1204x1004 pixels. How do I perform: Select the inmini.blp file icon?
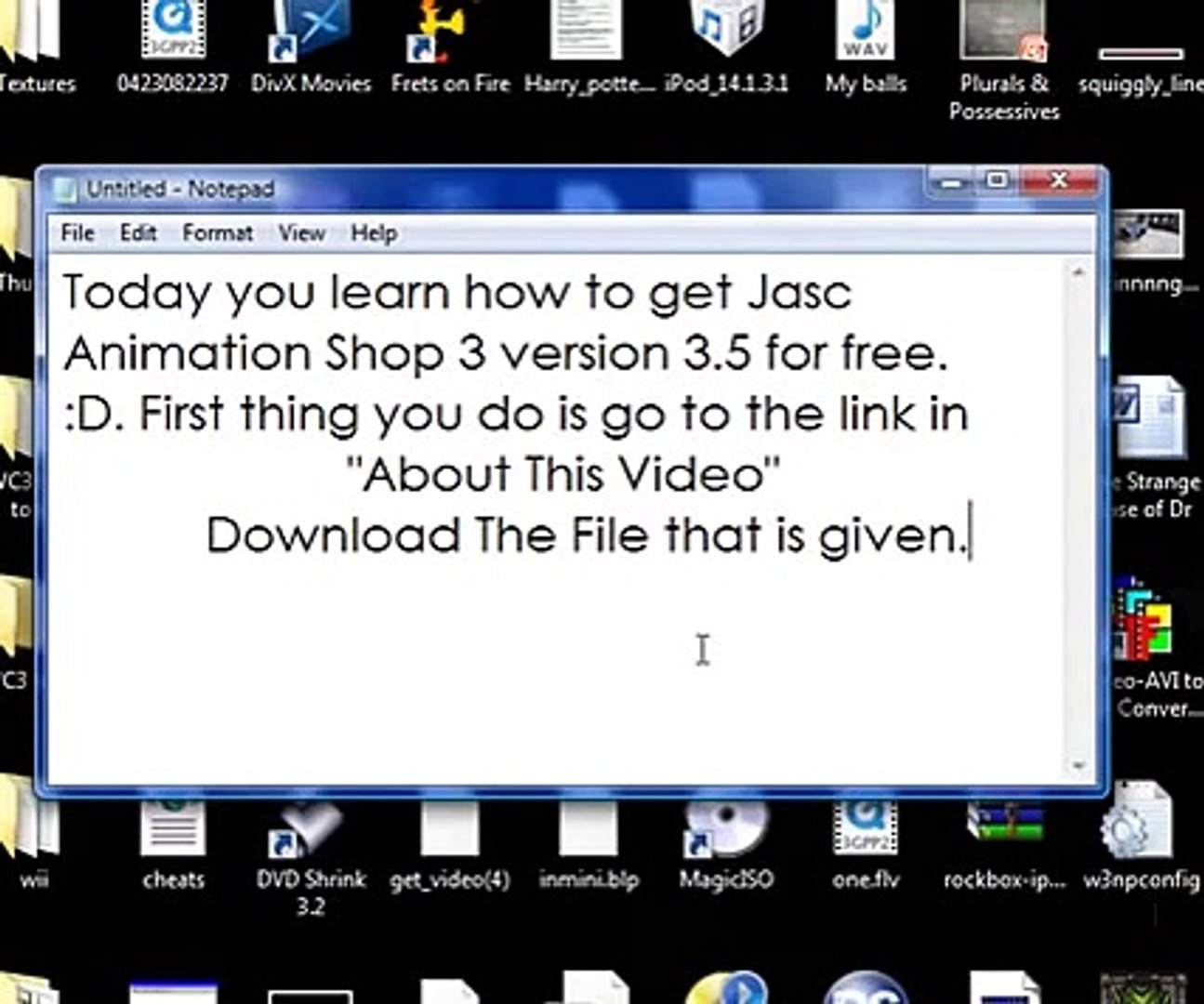click(589, 844)
